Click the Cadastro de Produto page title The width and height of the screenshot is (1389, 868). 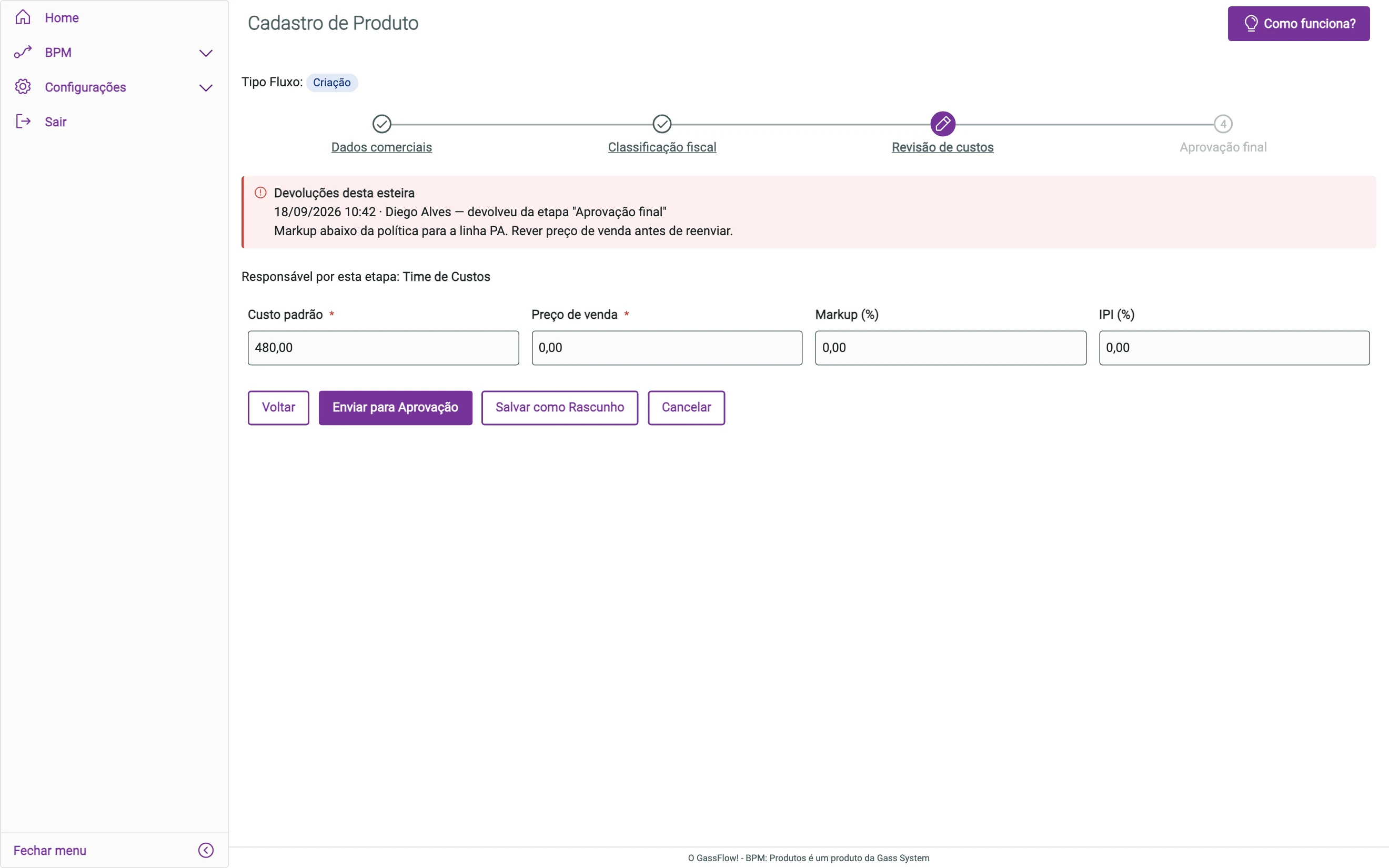333,23
